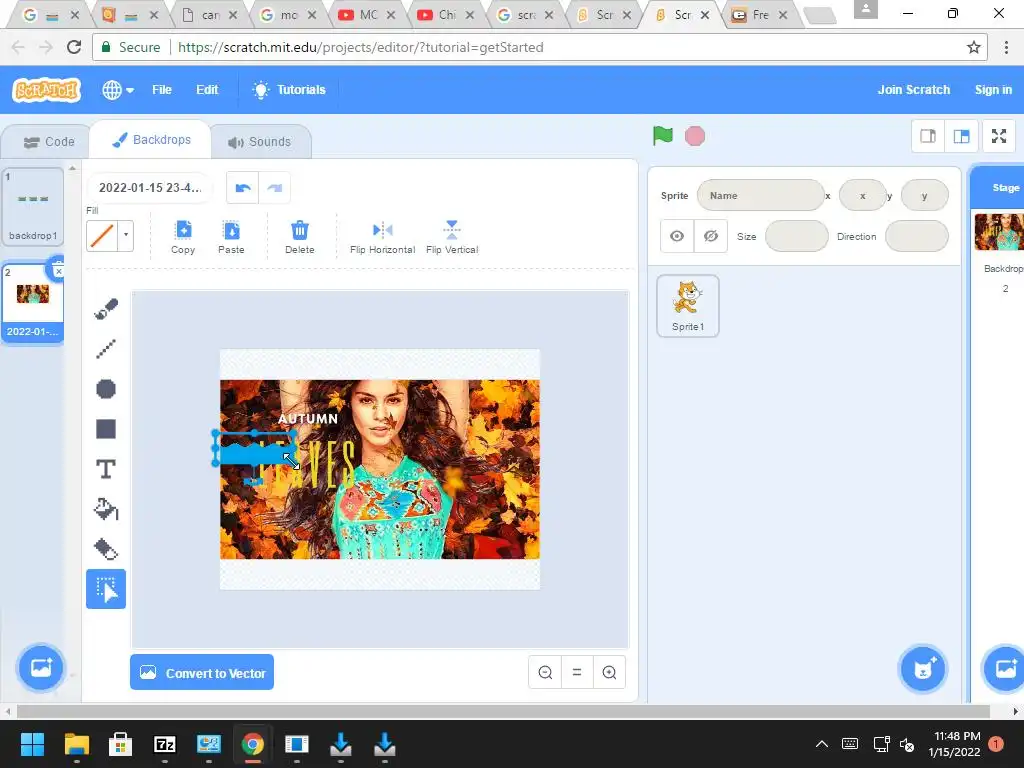Screen dimensions: 1024x768
Task: Paste the copied selection
Action: pos(231,237)
